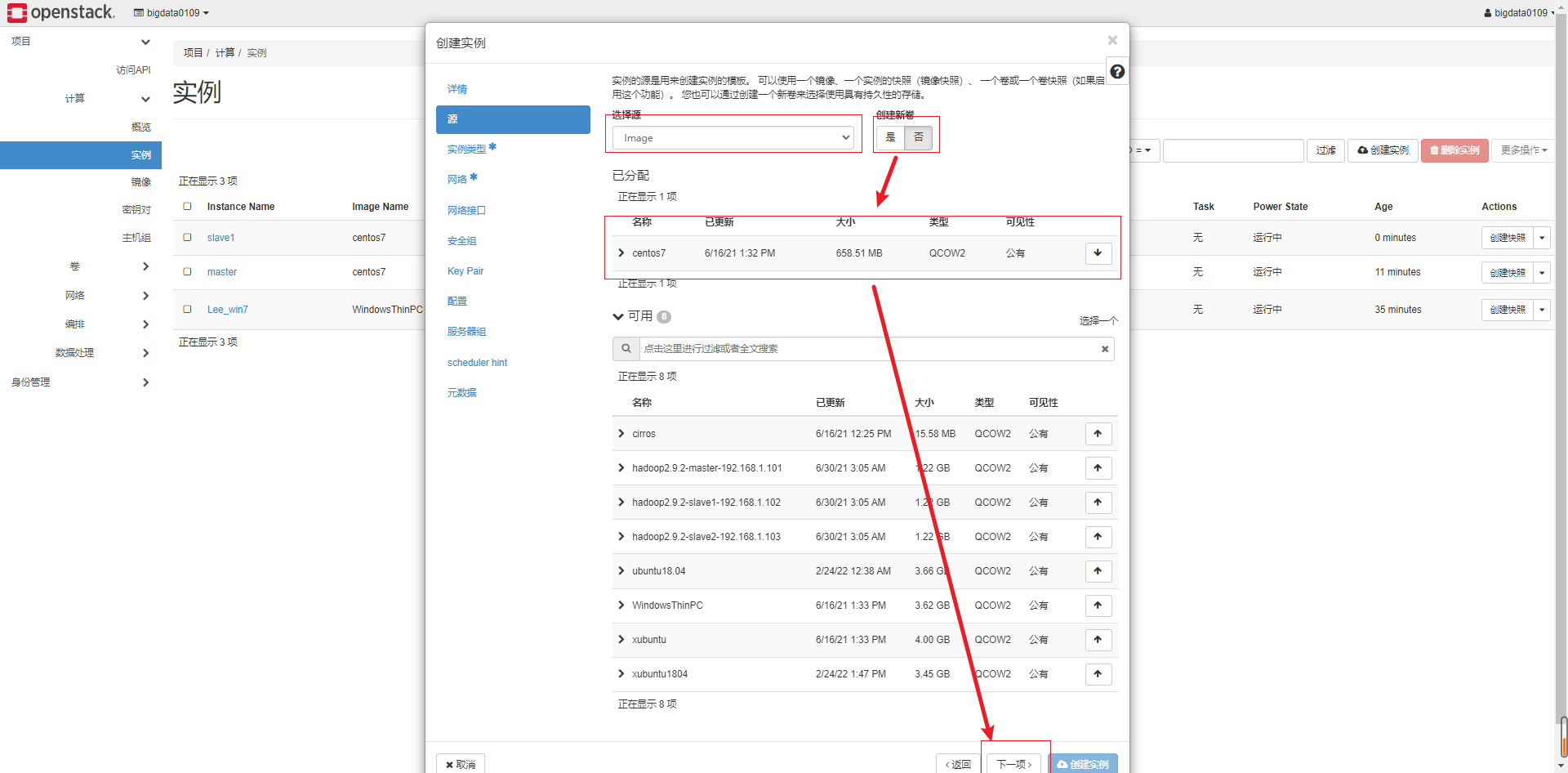1568x773 pixels.
Task: Open the slave1 instance link
Action: 220,238
